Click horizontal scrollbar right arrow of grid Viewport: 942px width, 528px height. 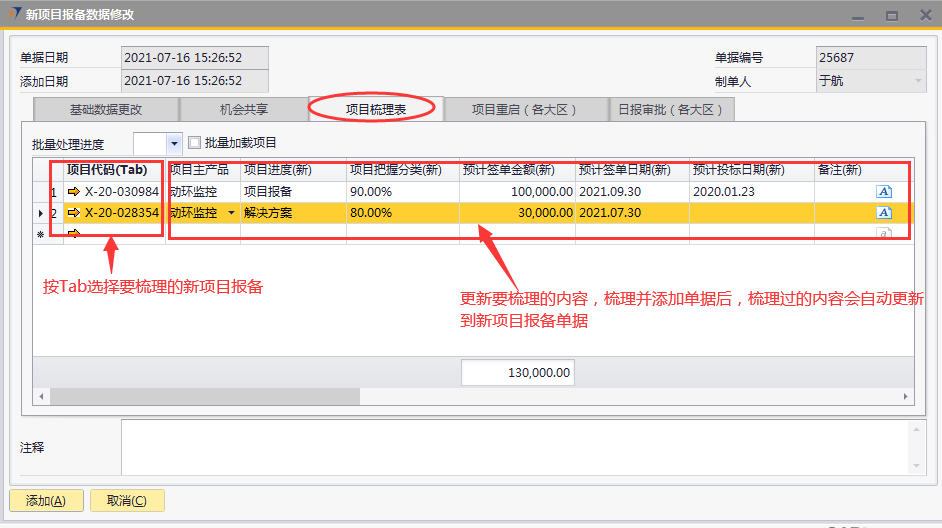coord(906,397)
